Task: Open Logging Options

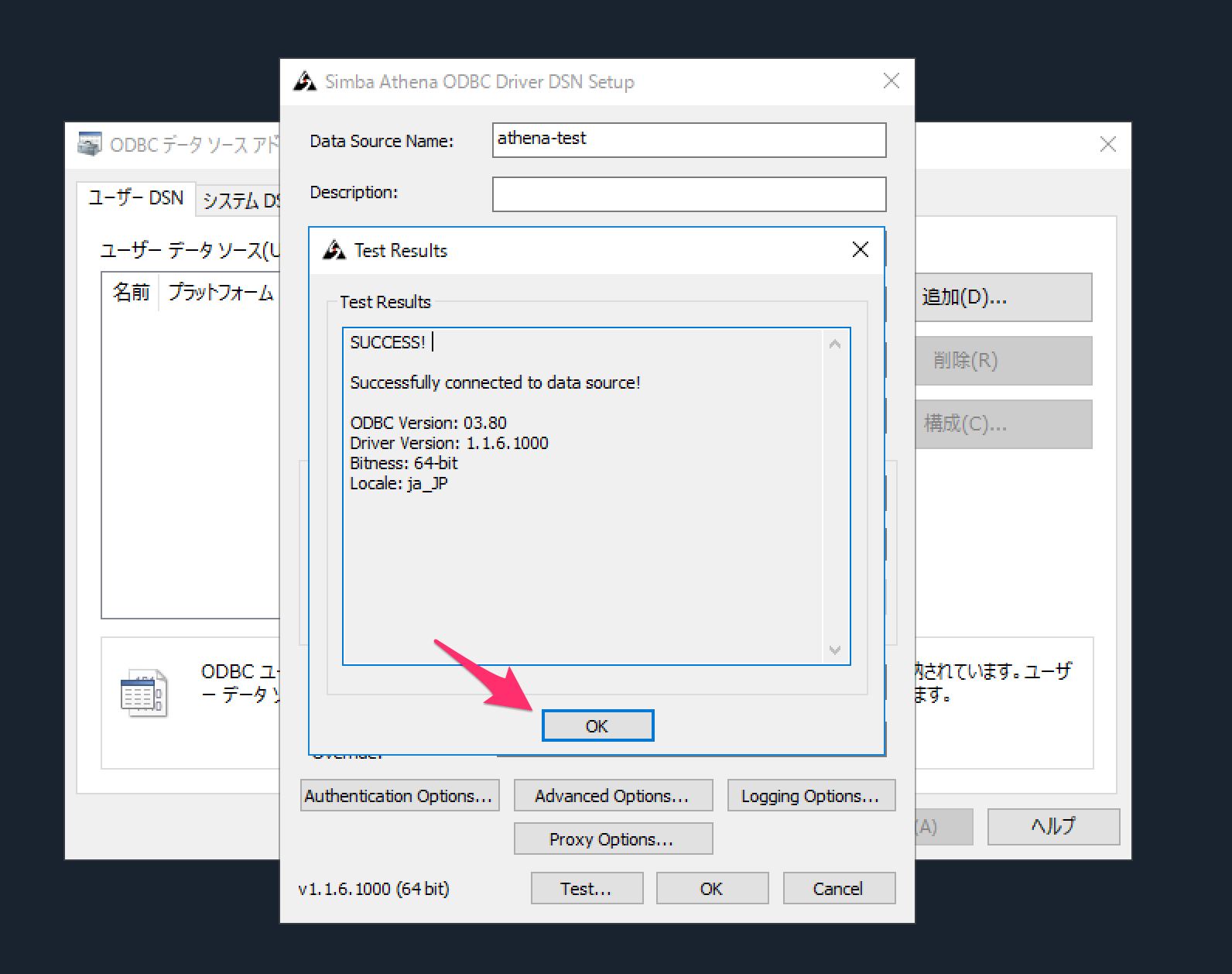Action: pyautogui.click(x=811, y=795)
